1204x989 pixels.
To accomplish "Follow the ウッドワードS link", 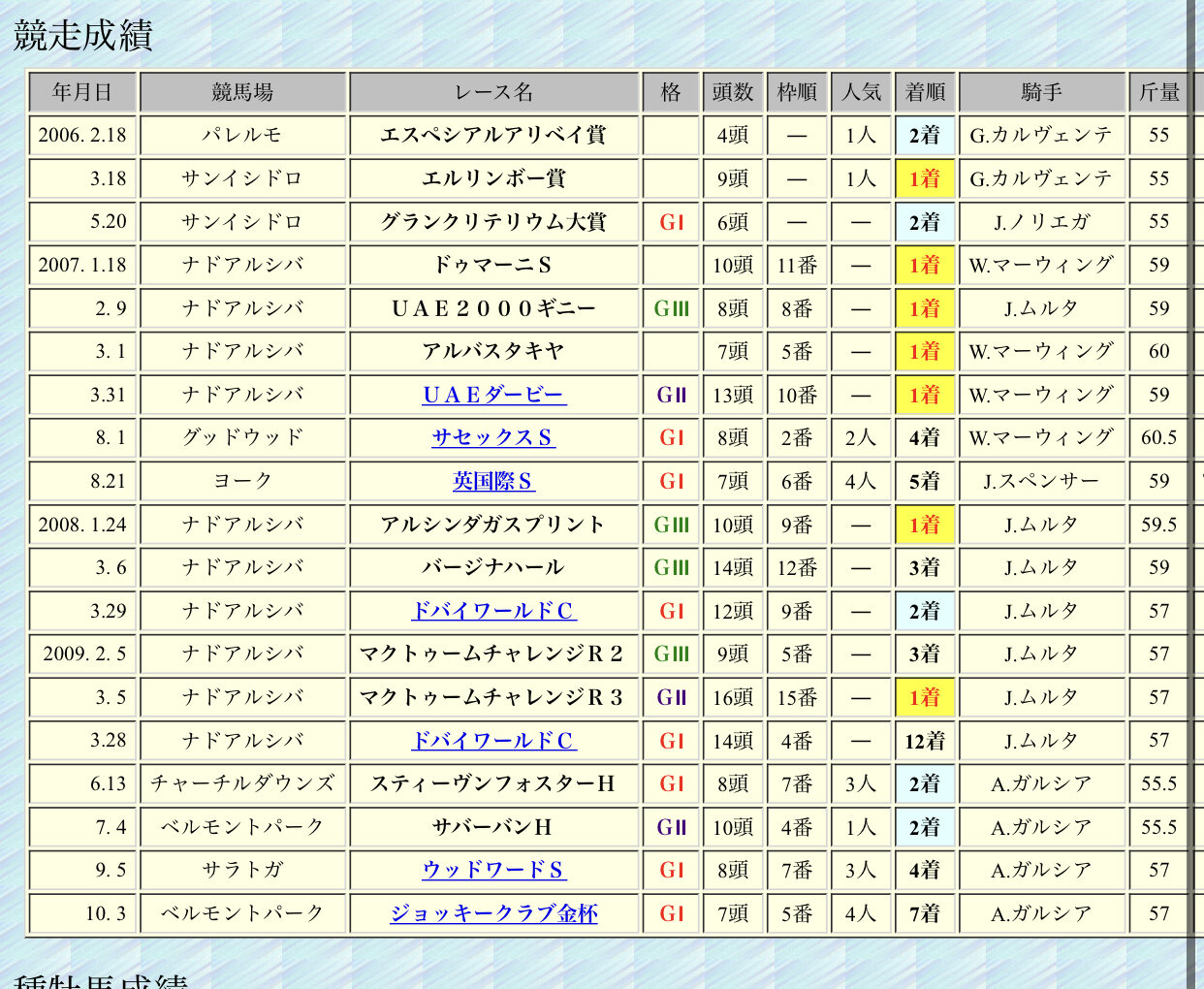I will click(x=493, y=870).
